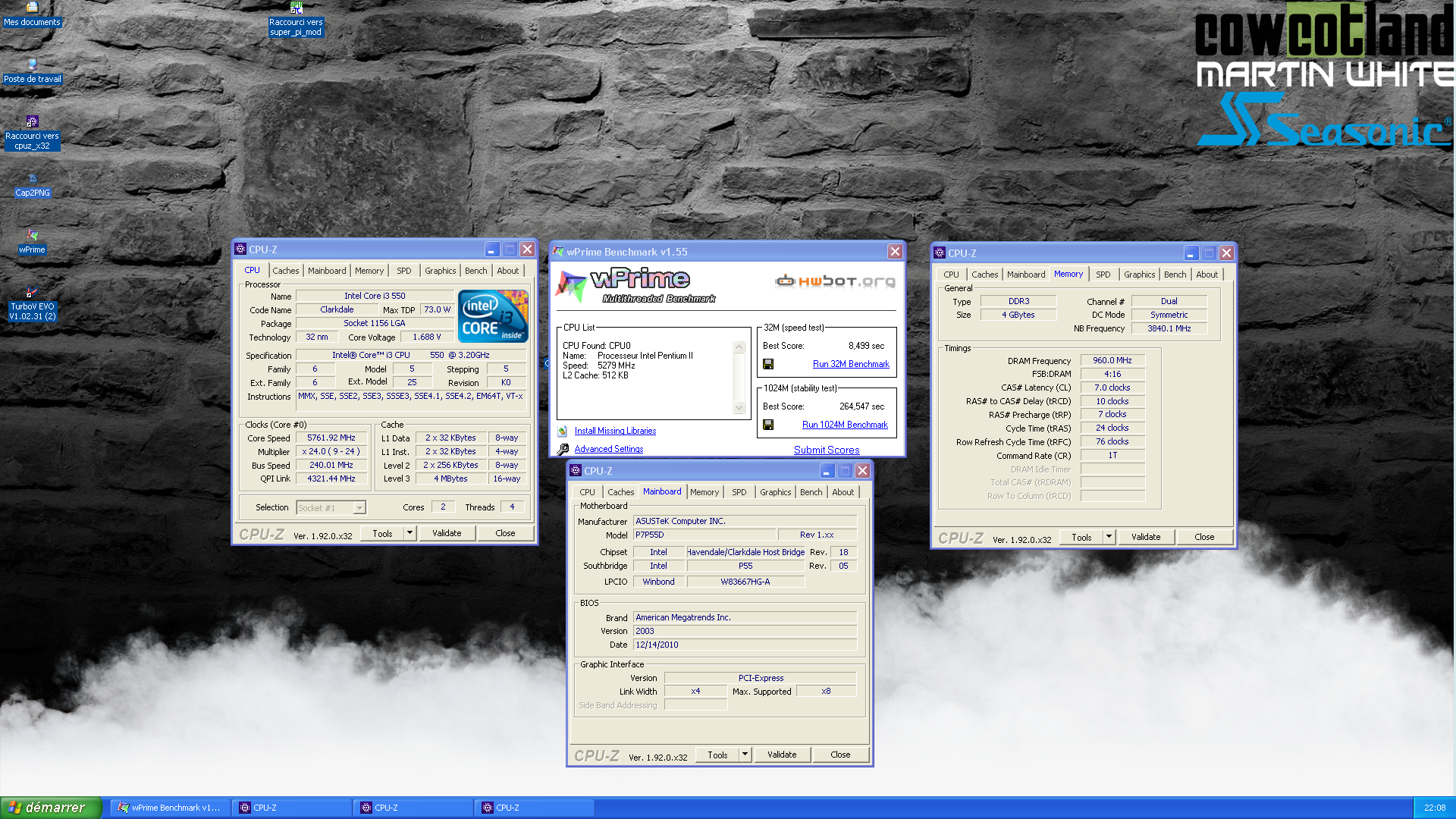
Task: Open Advanced Settings link
Action: coord(608,449)
